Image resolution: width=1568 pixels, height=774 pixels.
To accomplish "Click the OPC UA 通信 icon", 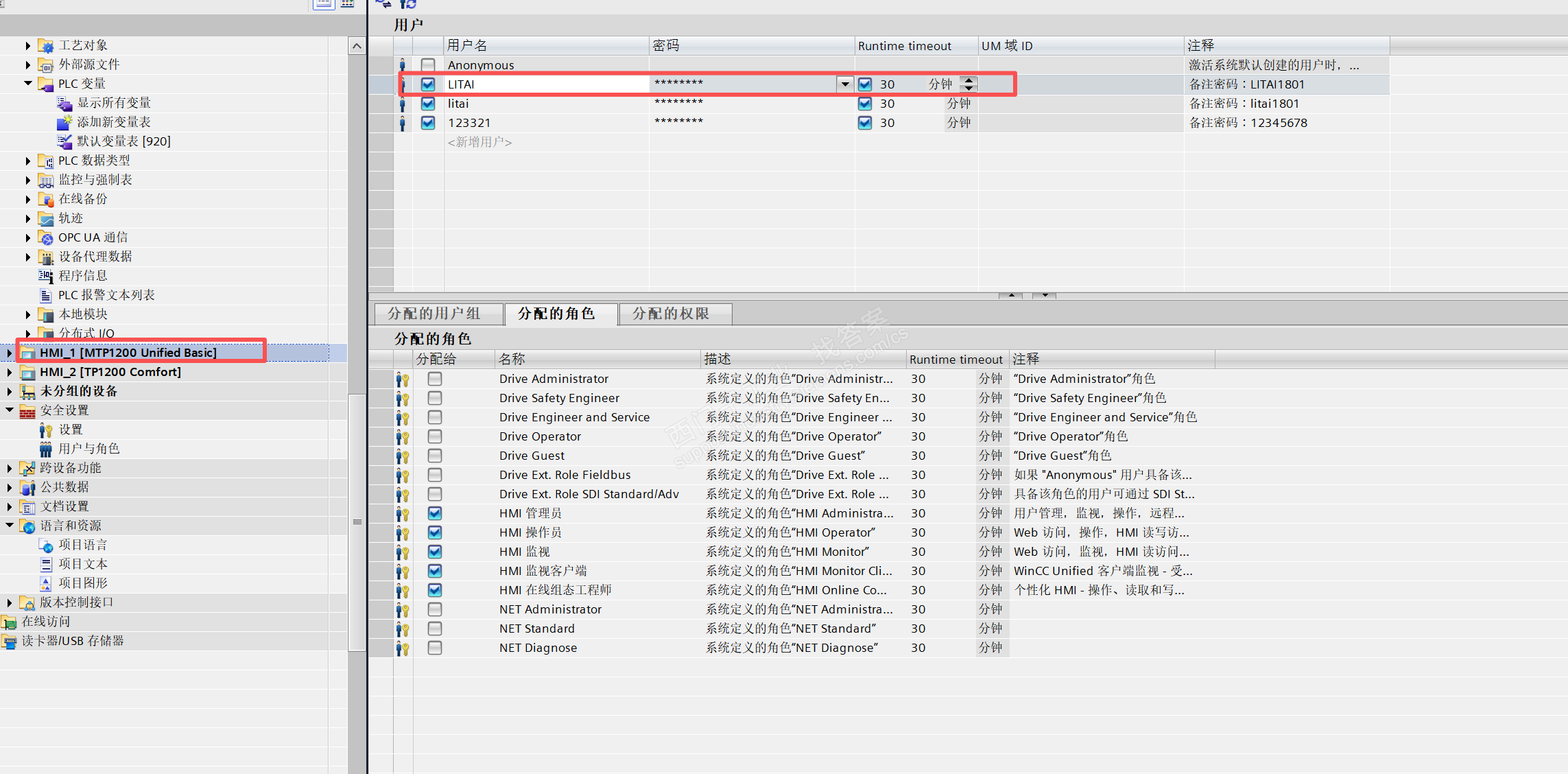I will pyautogui.click(x=46, y=238).
